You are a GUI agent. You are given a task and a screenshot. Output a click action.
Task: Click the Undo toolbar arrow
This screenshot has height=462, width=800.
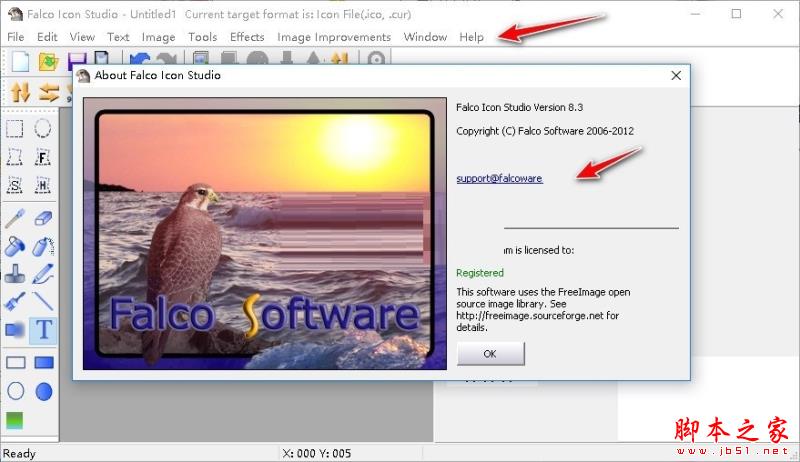139,59
